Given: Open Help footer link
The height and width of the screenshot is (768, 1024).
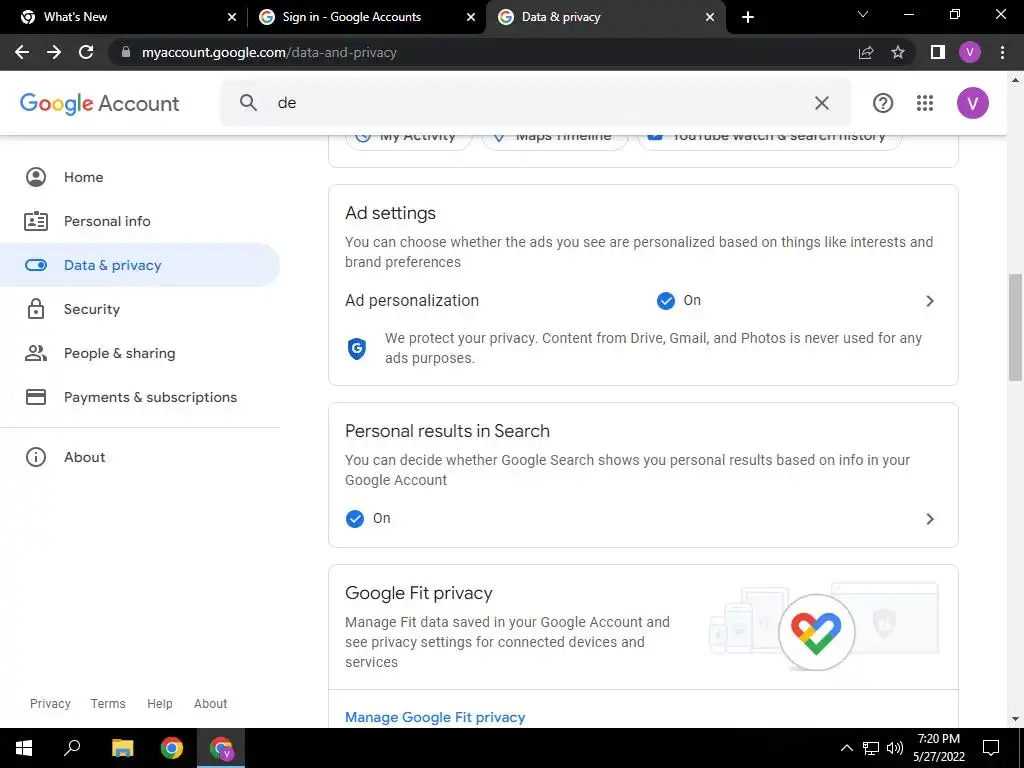Looking at the screenshot, I should (159, 703).
